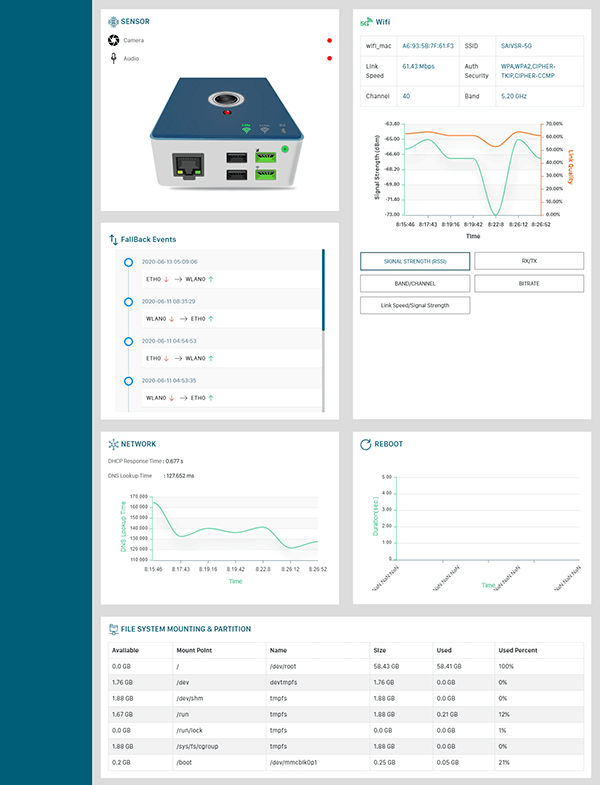
Task: Show the BAND/CHANNEL chart
Action: [x=415, y=283]
